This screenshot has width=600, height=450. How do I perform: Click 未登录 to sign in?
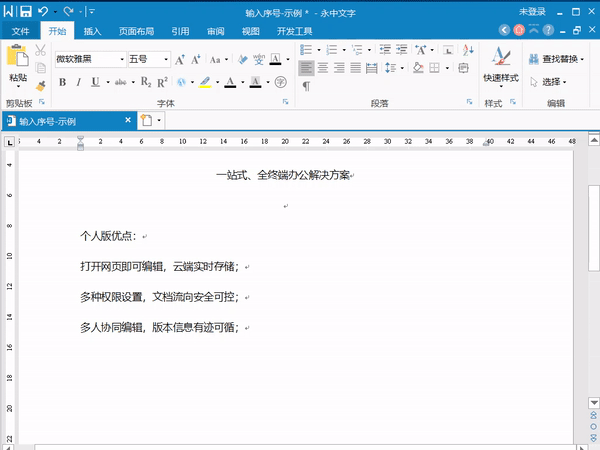(533, 12)
